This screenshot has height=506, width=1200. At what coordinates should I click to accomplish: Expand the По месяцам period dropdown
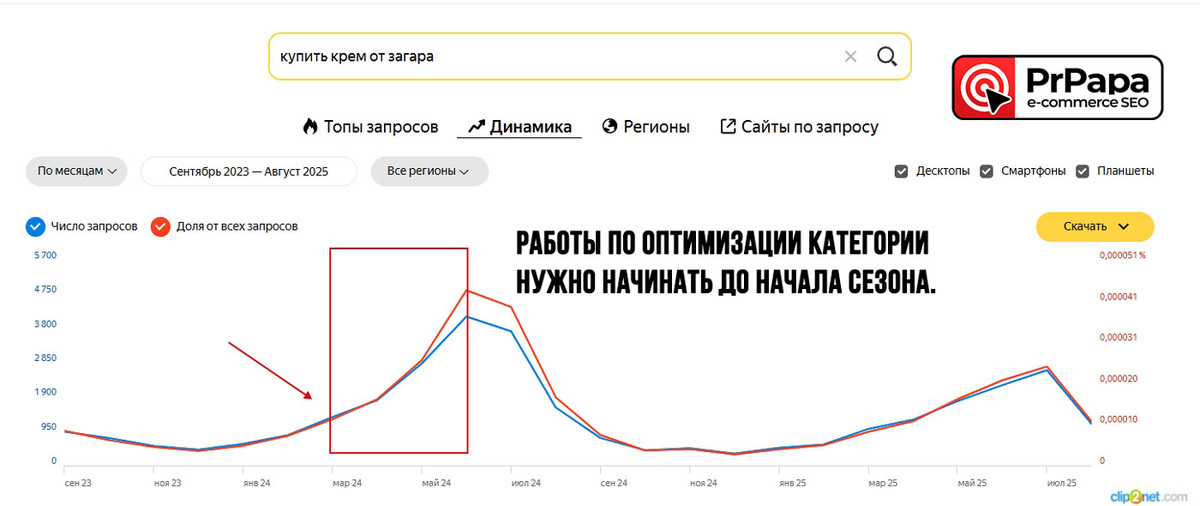tap(76, 171)
